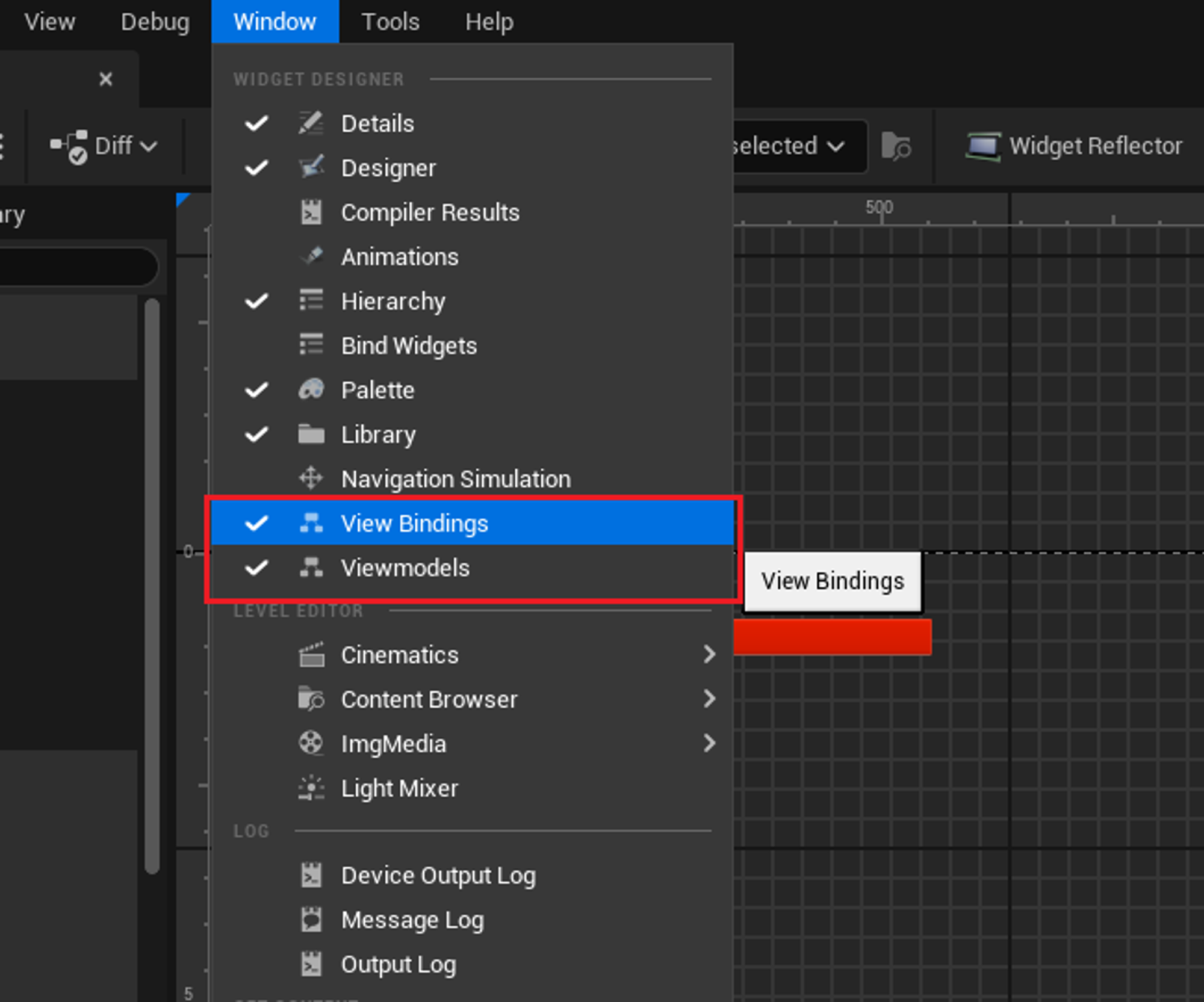1204x1002 pixels.
Task: Expand the Content Browser submenu arrow
Action: (709, 699)
